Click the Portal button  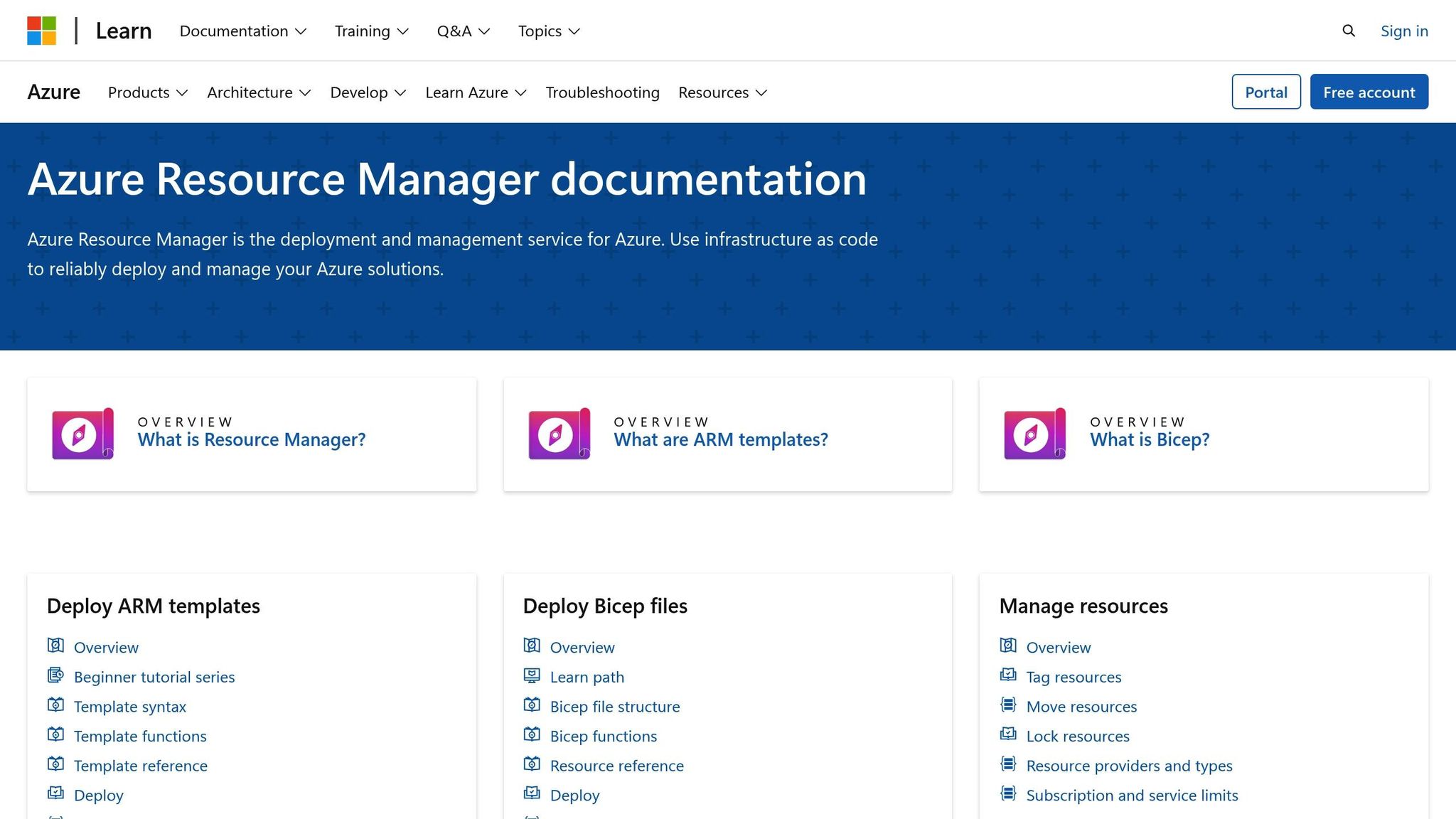coord(1265,92)
